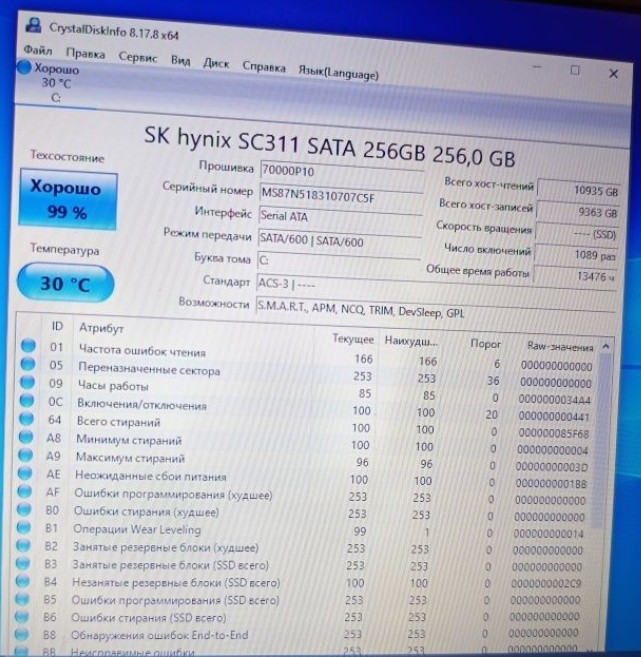Select row Часы работы
The image size is (641, 657).
[308, 392]
